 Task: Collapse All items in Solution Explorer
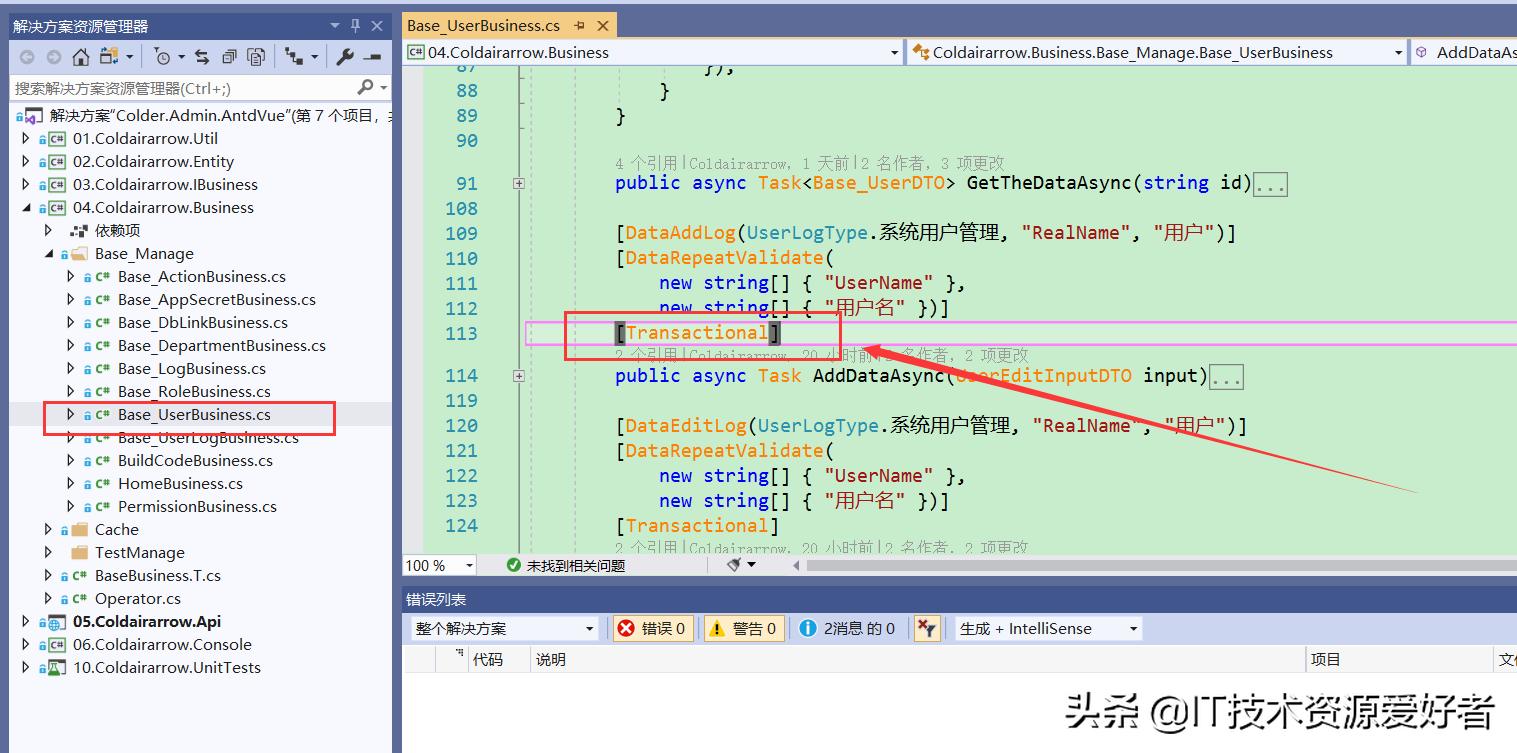tap(230, 56)
